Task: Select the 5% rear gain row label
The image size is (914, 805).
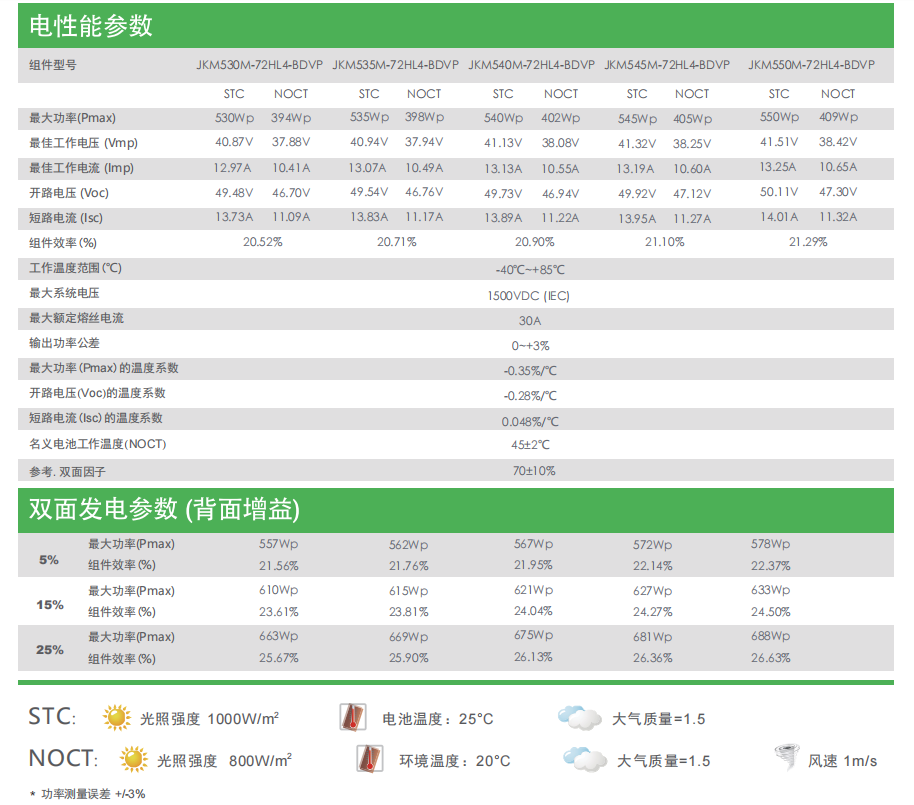Action: click(x=49, y=560)
